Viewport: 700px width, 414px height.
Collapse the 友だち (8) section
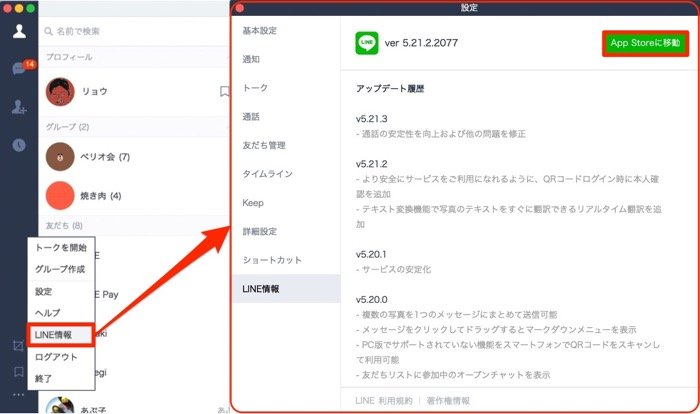134,226
